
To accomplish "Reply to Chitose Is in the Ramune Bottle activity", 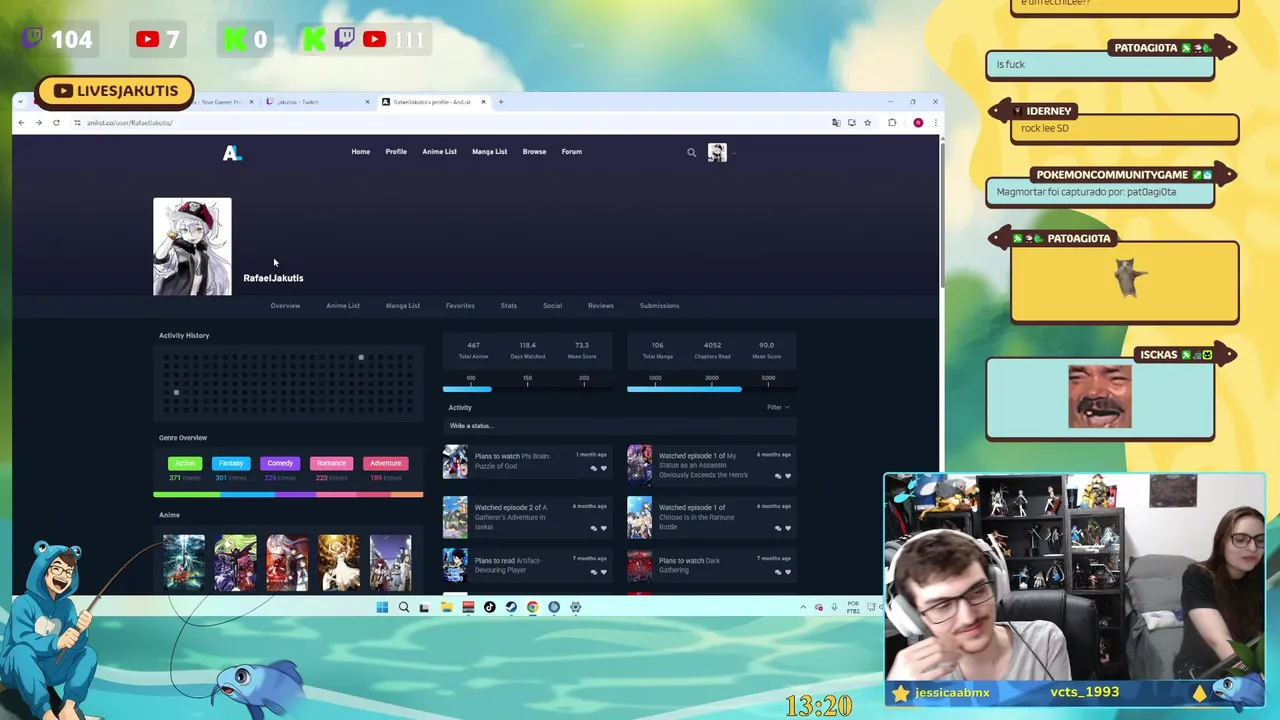I will pos(778,528).
